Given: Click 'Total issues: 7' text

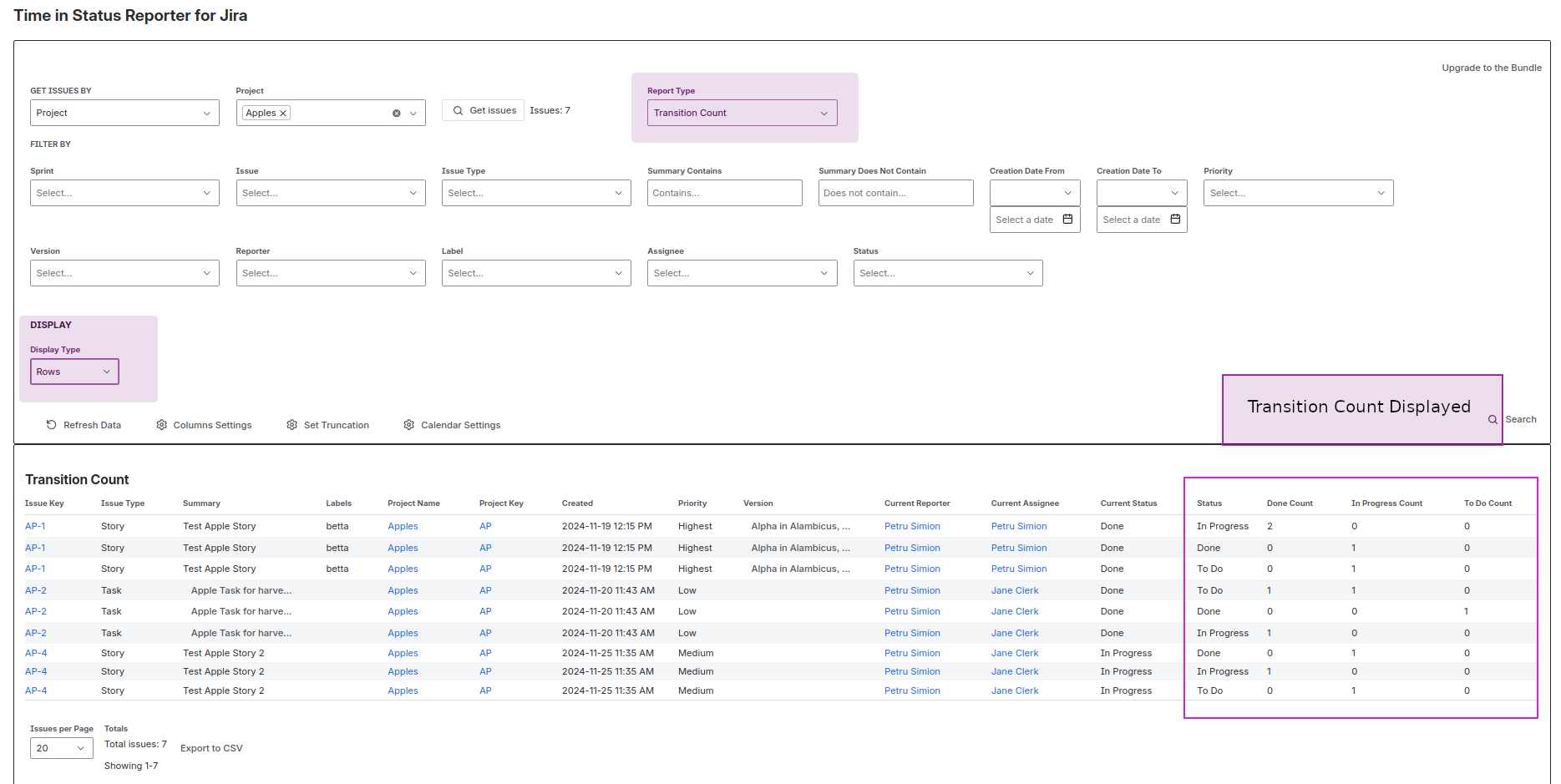Looking at the screenshot, I should pos(135,744).
